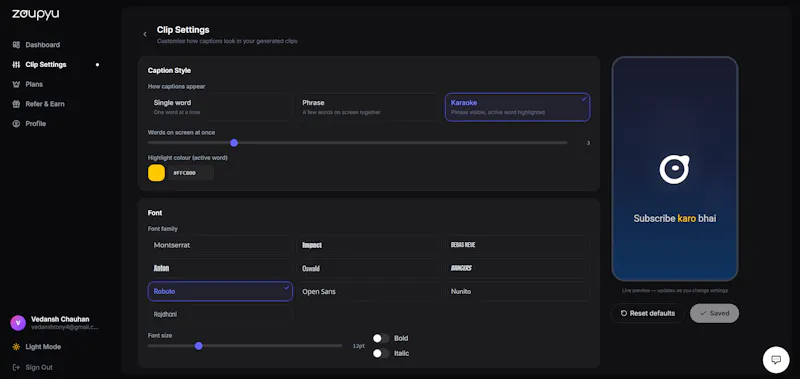Go back using the left chevron arrow
The image size is (800, 379).
click(145, 34)
